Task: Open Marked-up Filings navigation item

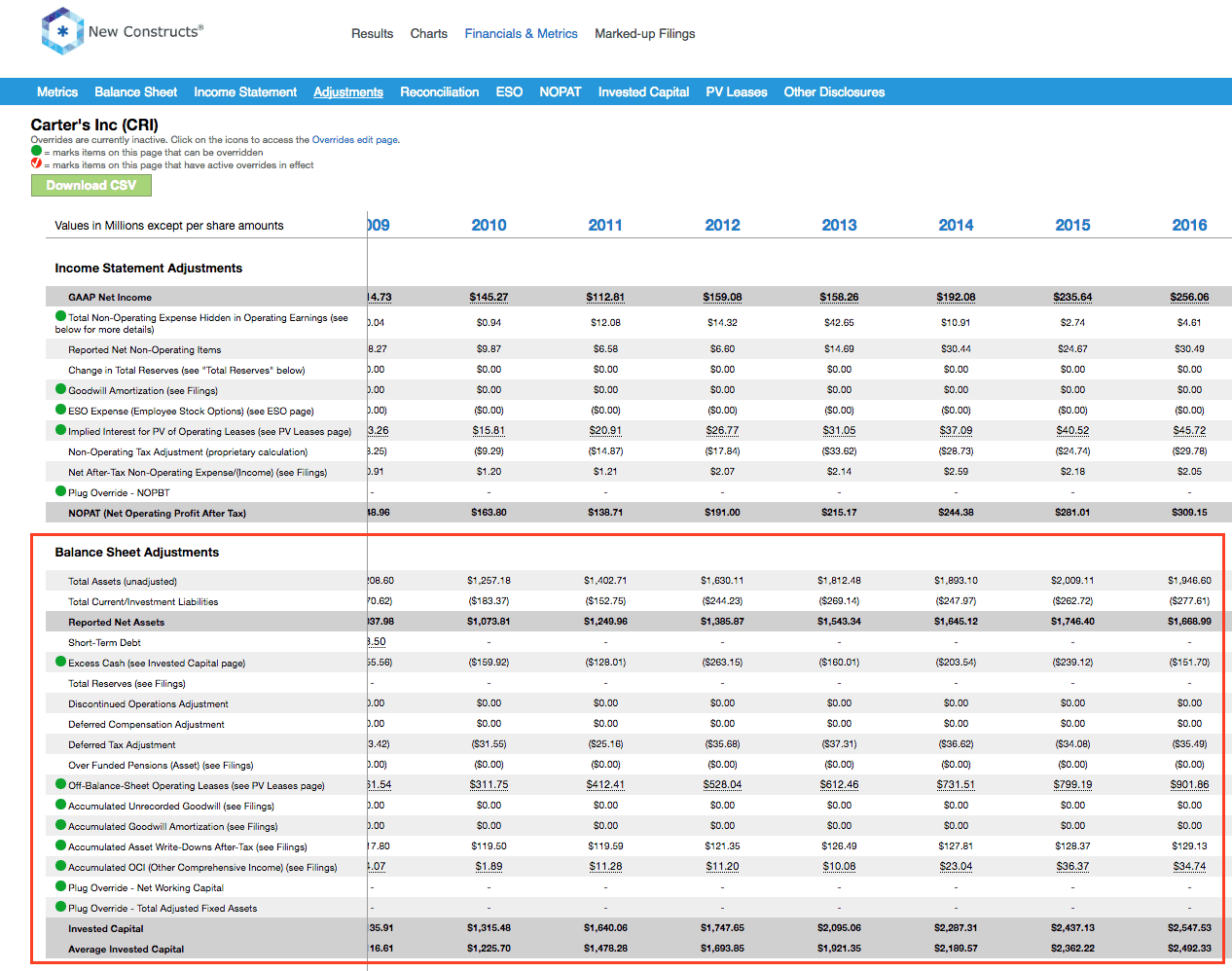Action: click(644, 33)
